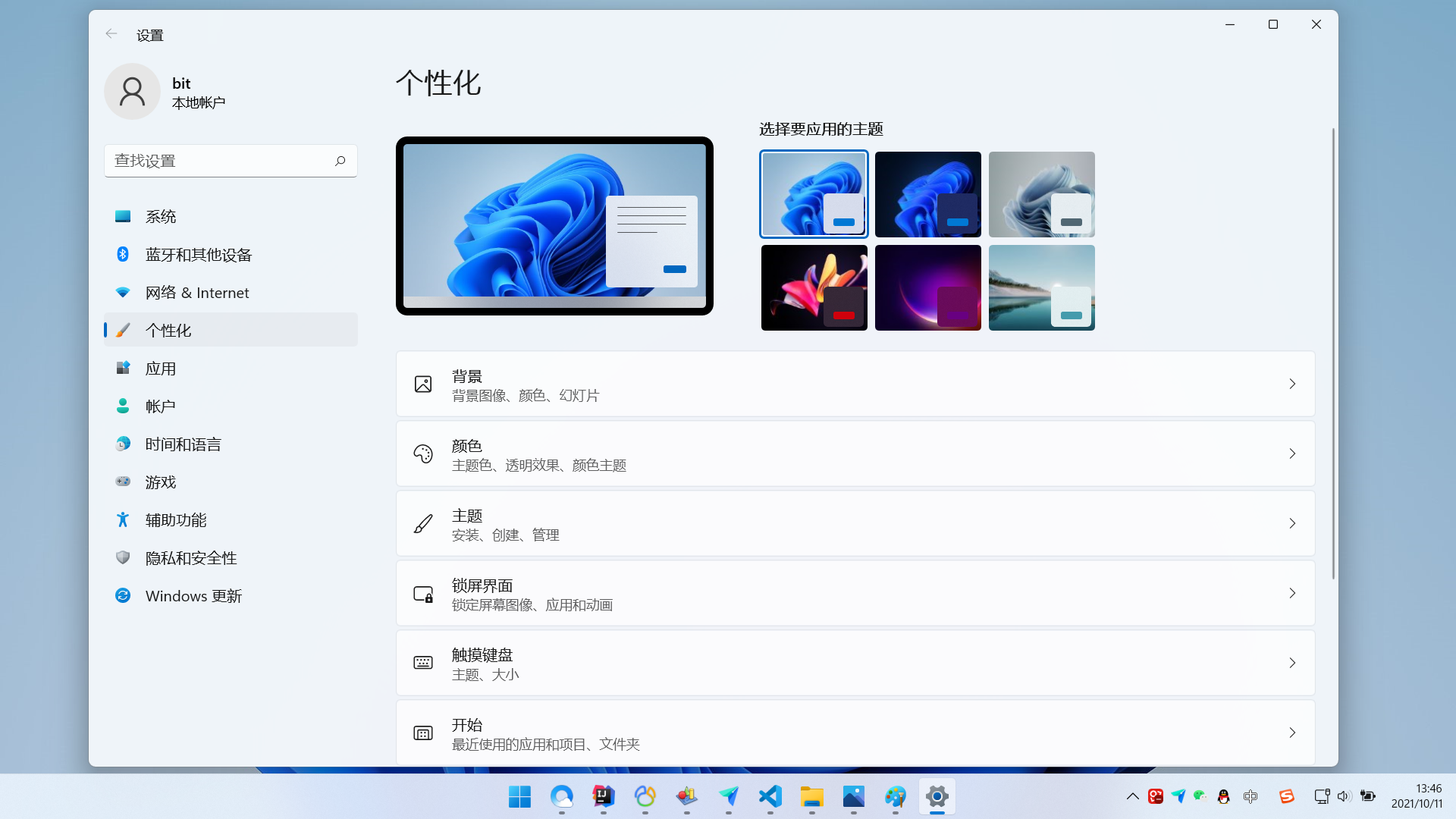Click the back arrow in Settings
This screenshot has height=819, width=1456.
click(x=111, y=34)
